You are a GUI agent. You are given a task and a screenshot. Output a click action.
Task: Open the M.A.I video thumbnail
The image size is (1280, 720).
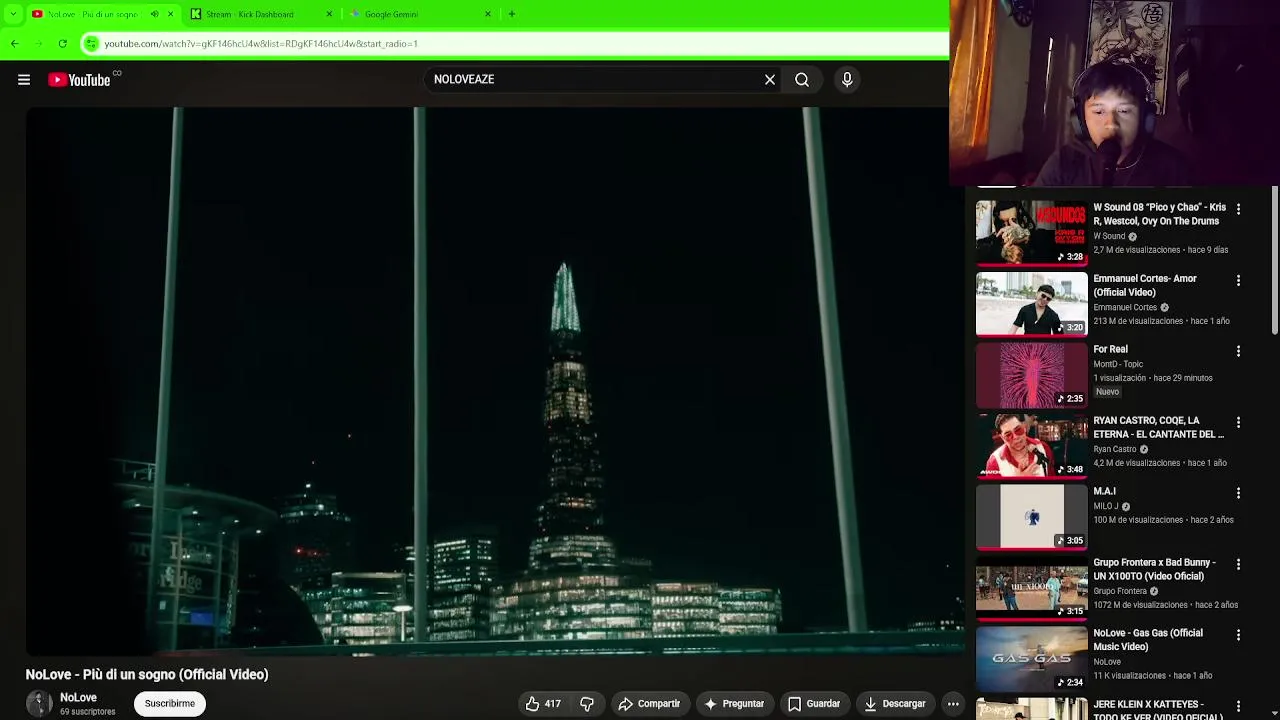[x=1031, y=516]
